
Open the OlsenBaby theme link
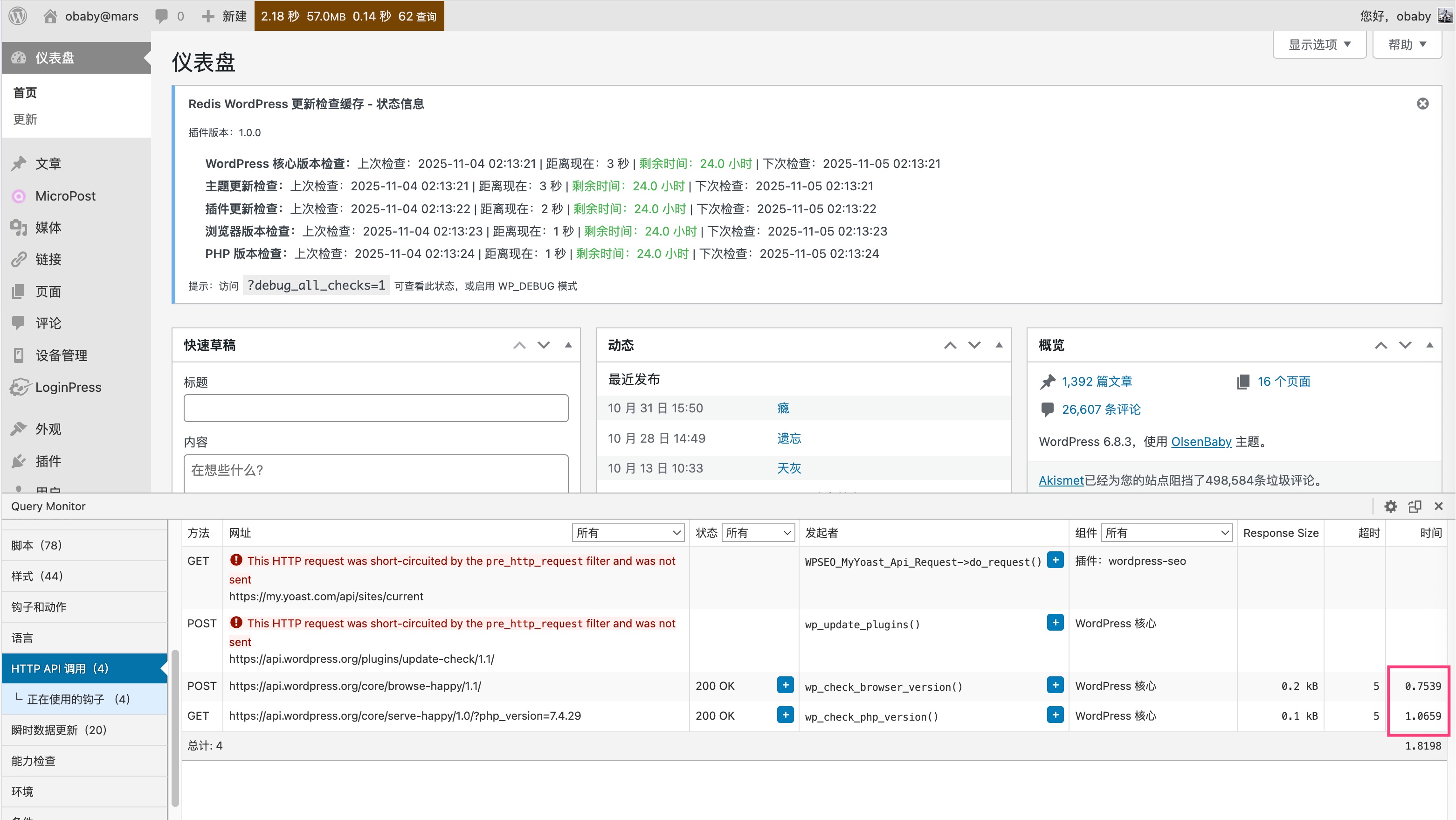click(1201, 442)
